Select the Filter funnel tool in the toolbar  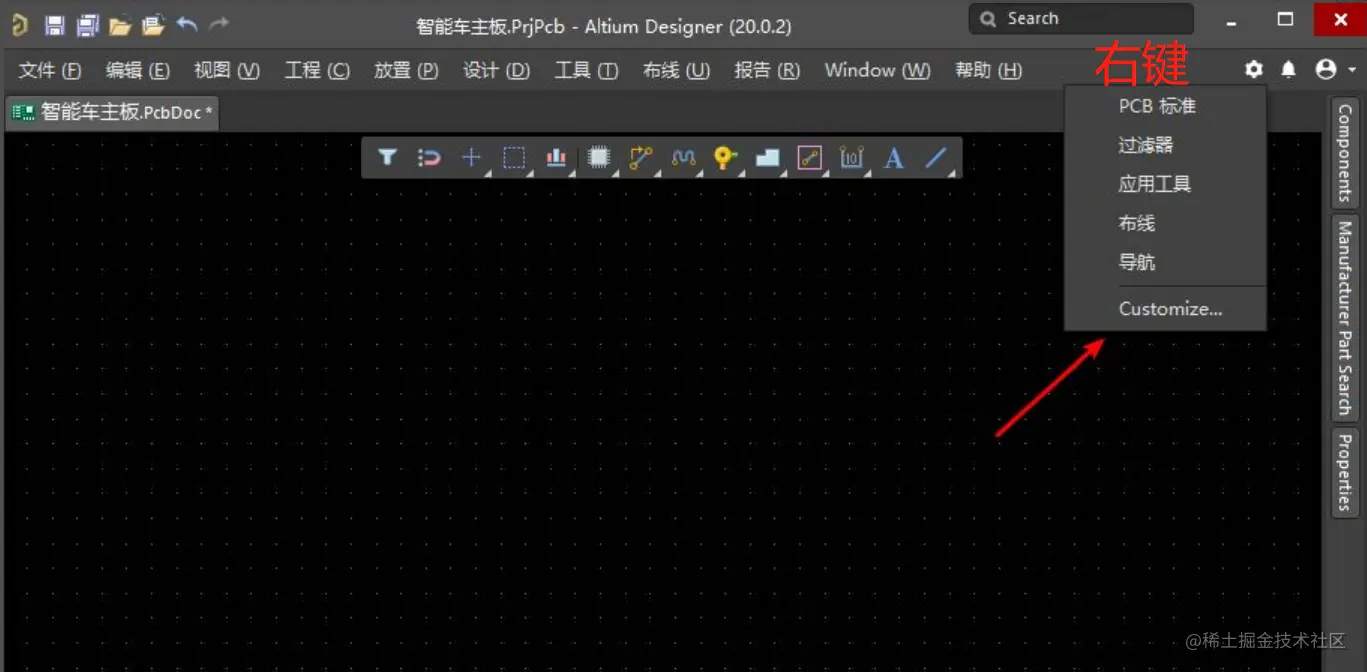coord(387,157)
